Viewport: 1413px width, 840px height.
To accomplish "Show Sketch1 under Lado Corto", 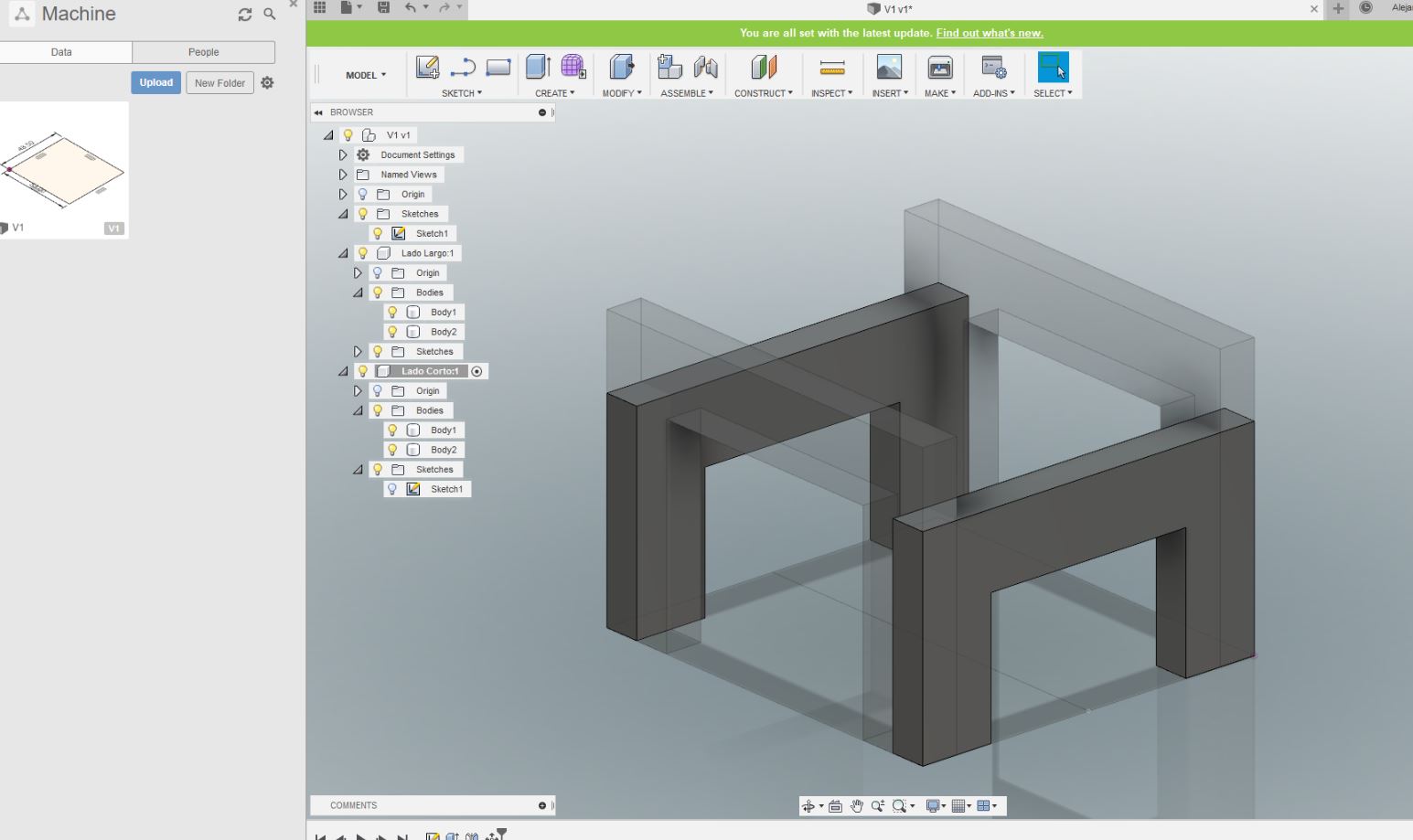I will coord(393,489).
